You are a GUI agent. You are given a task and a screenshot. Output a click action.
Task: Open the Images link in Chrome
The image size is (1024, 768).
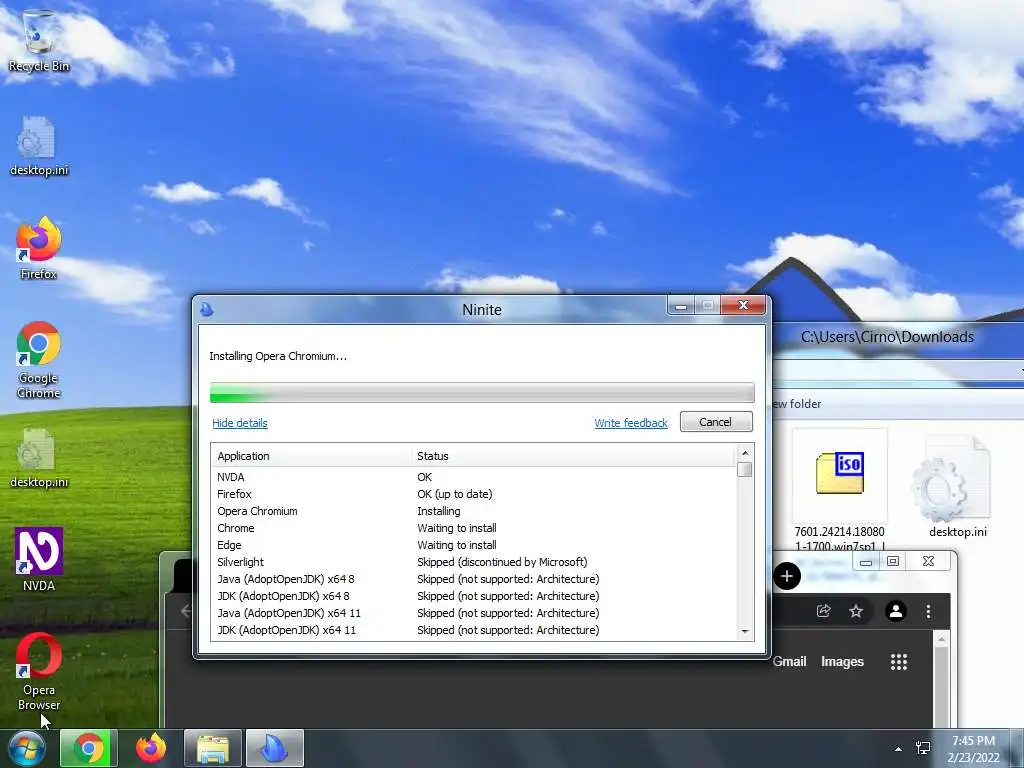point(842,662)
